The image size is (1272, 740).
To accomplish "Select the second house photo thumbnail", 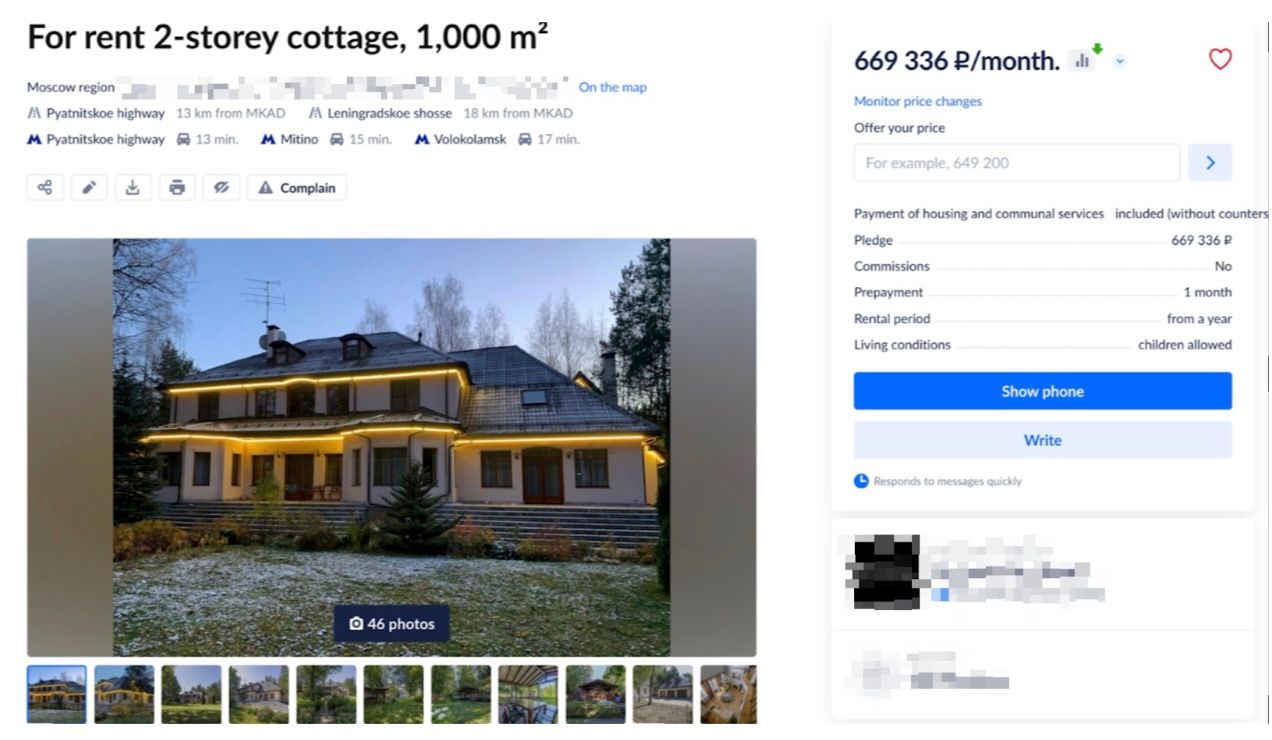I will 125,695.
